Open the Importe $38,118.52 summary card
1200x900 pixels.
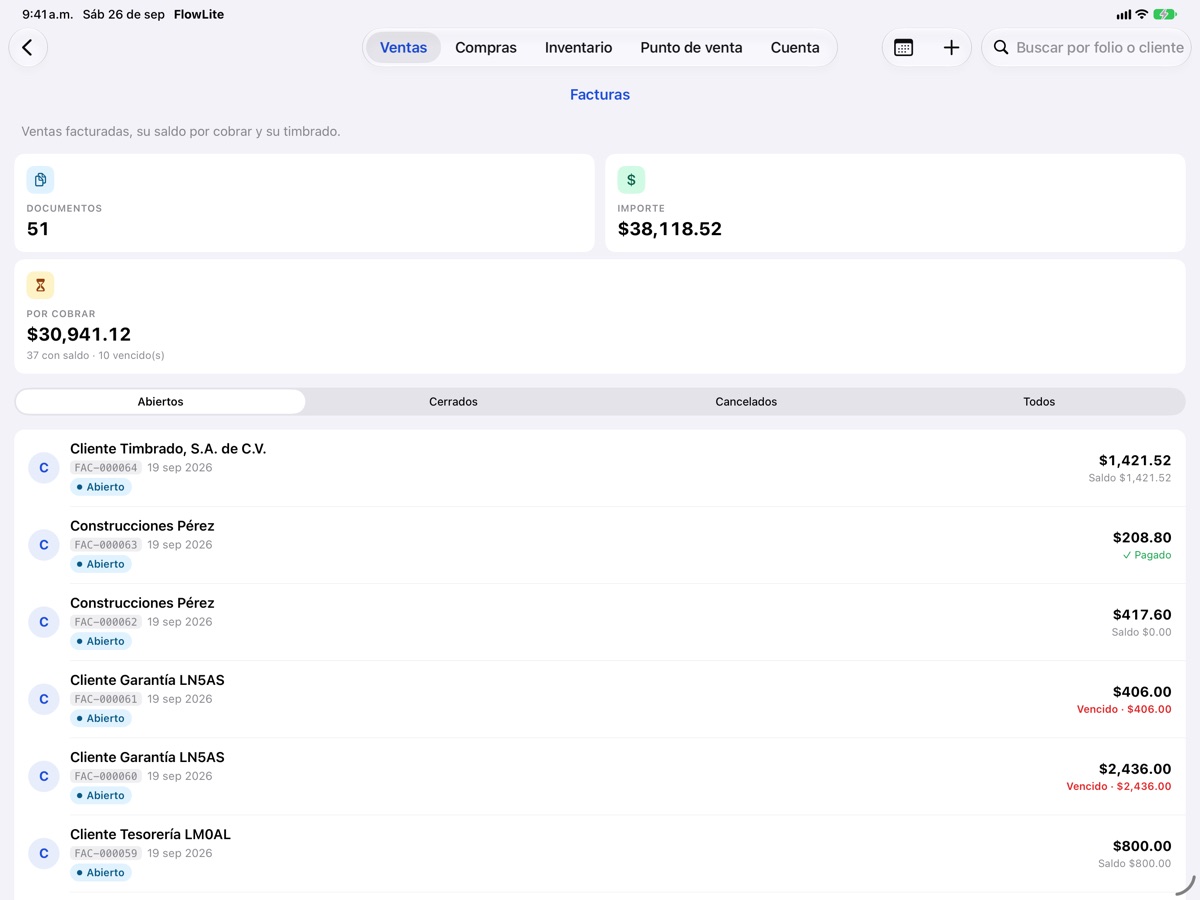coord(895,203)
